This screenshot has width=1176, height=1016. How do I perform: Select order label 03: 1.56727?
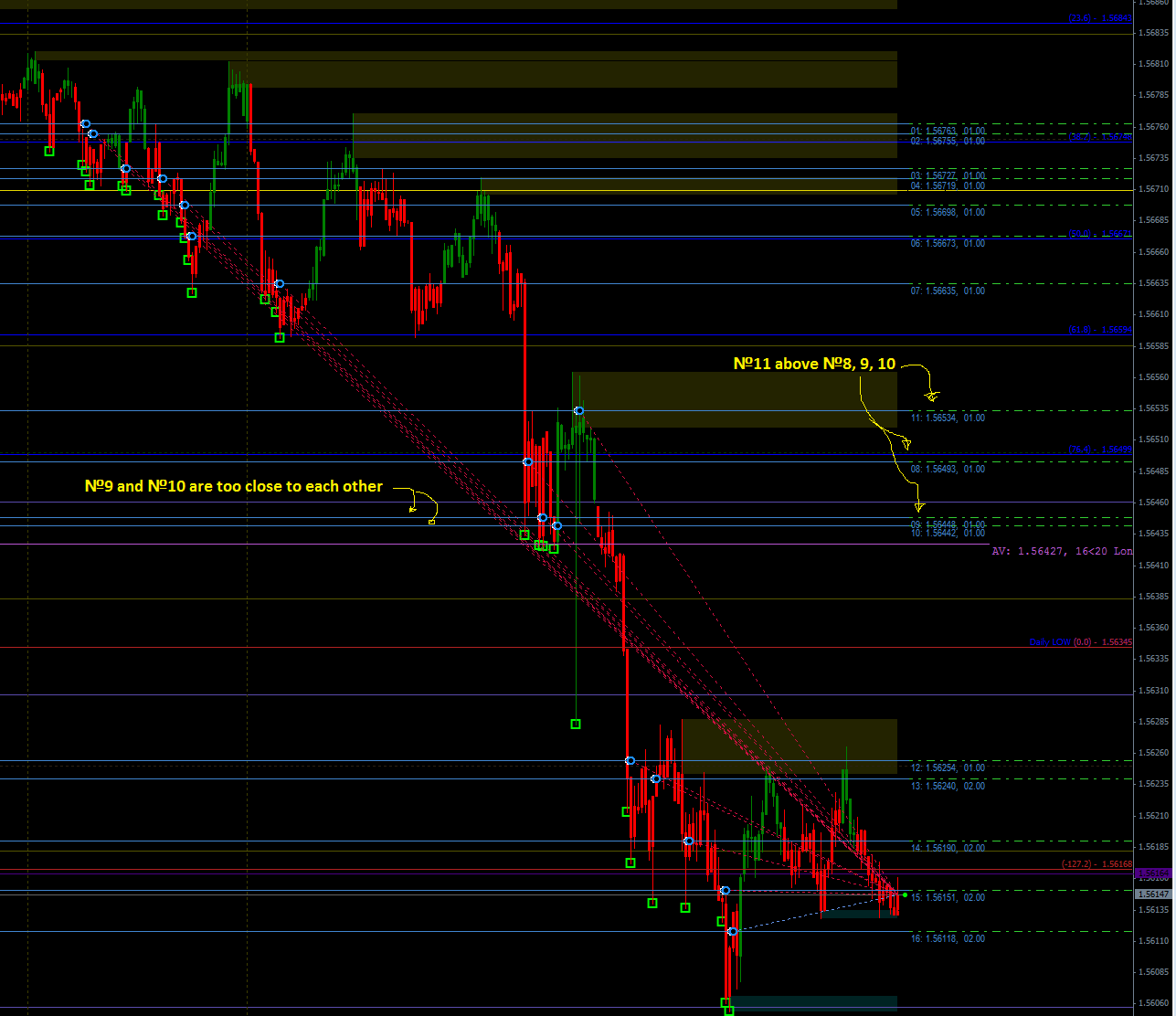pos(948,175)
